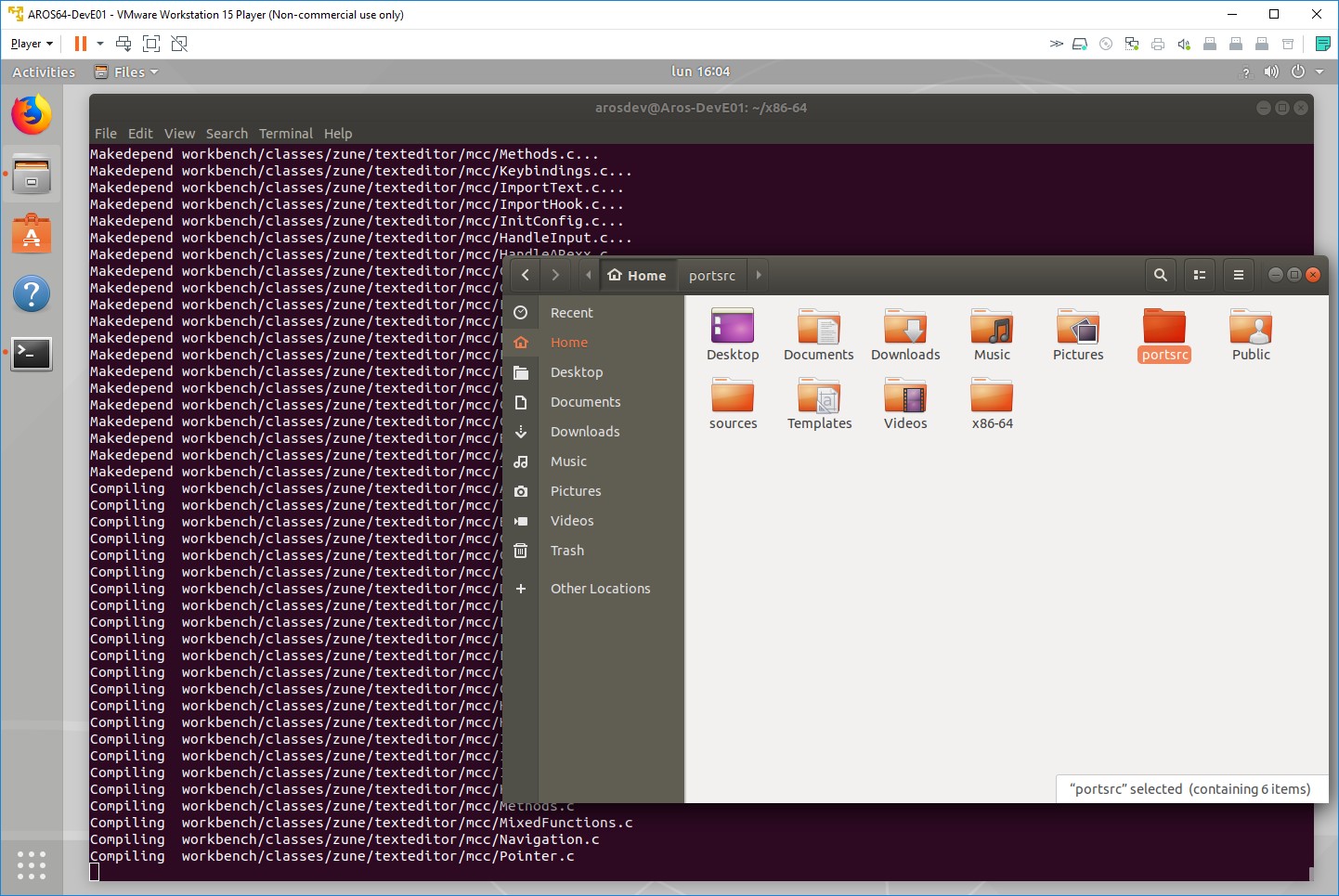Open the Files menu in the top bar

point(126,71)
